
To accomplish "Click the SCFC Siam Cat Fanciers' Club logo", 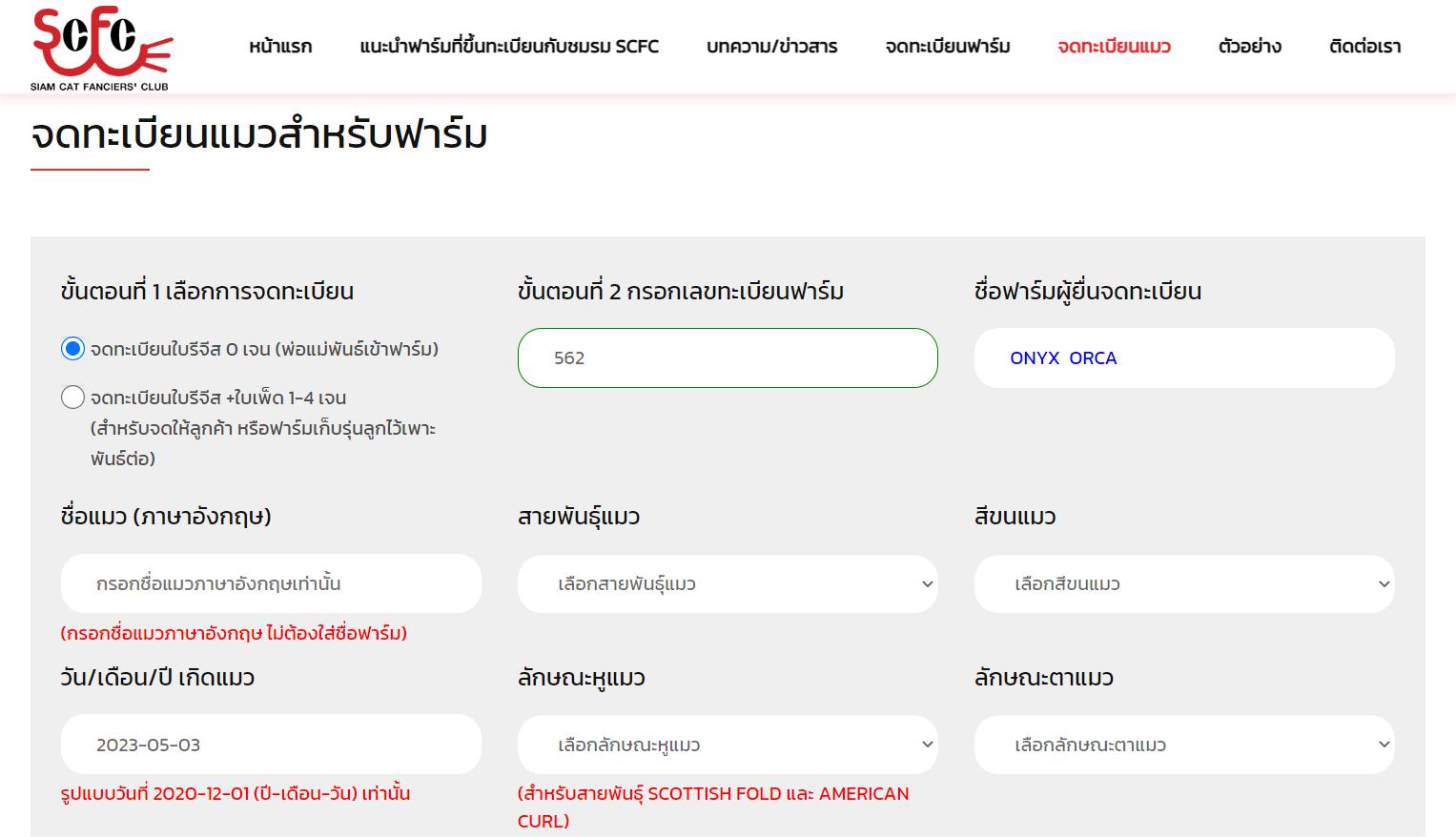I will 101,50.
